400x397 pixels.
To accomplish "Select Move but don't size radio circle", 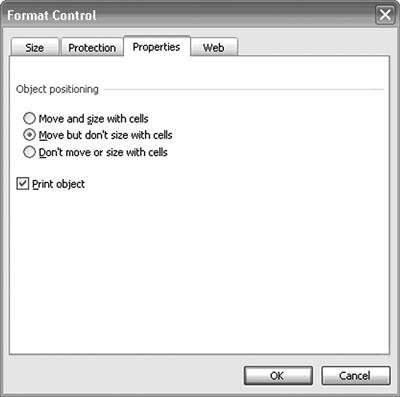I will point(29,135).
